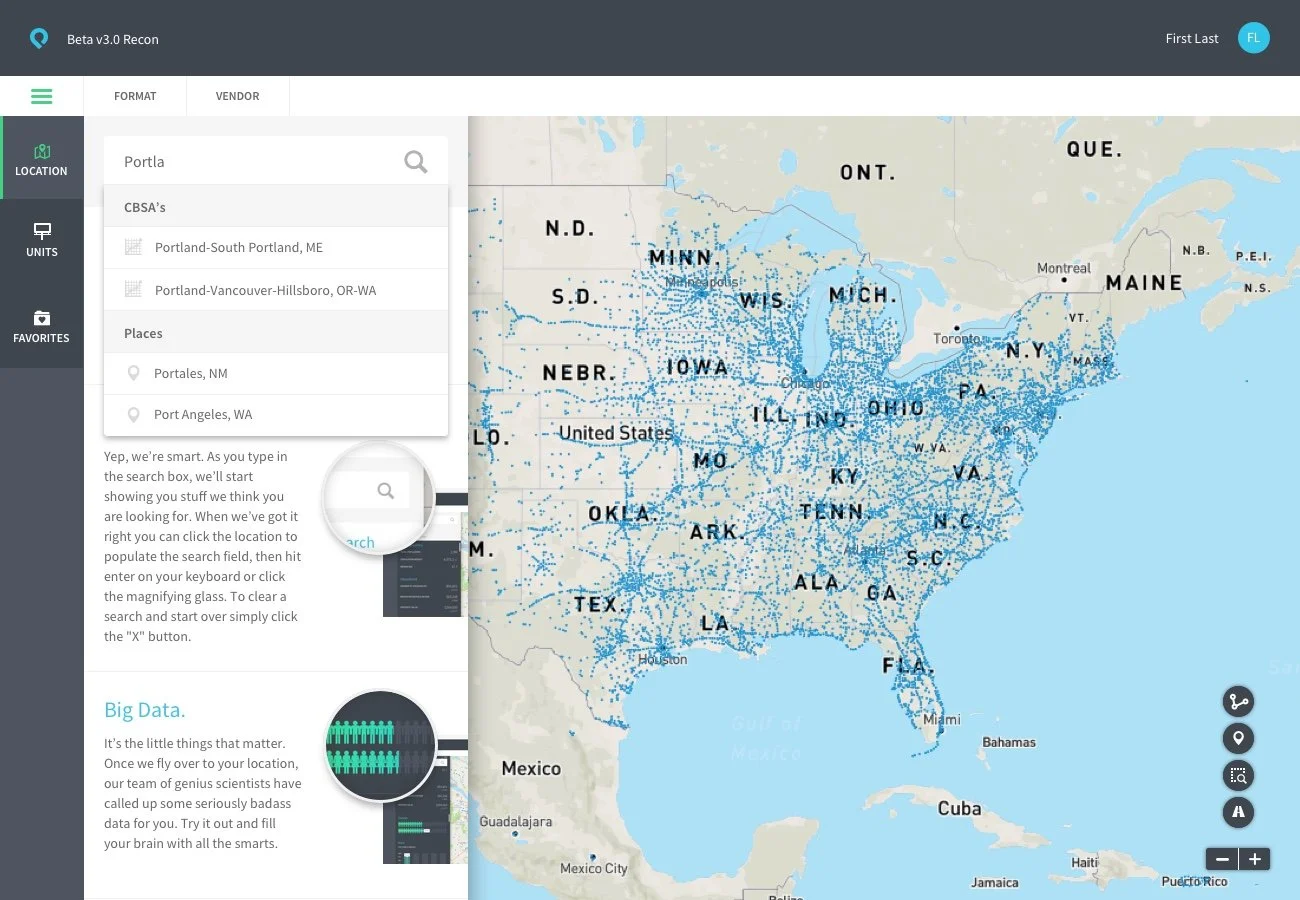The image size is (1300, 900).
Task: Switch to the FORMAT tab
Action: pos(135,95)
